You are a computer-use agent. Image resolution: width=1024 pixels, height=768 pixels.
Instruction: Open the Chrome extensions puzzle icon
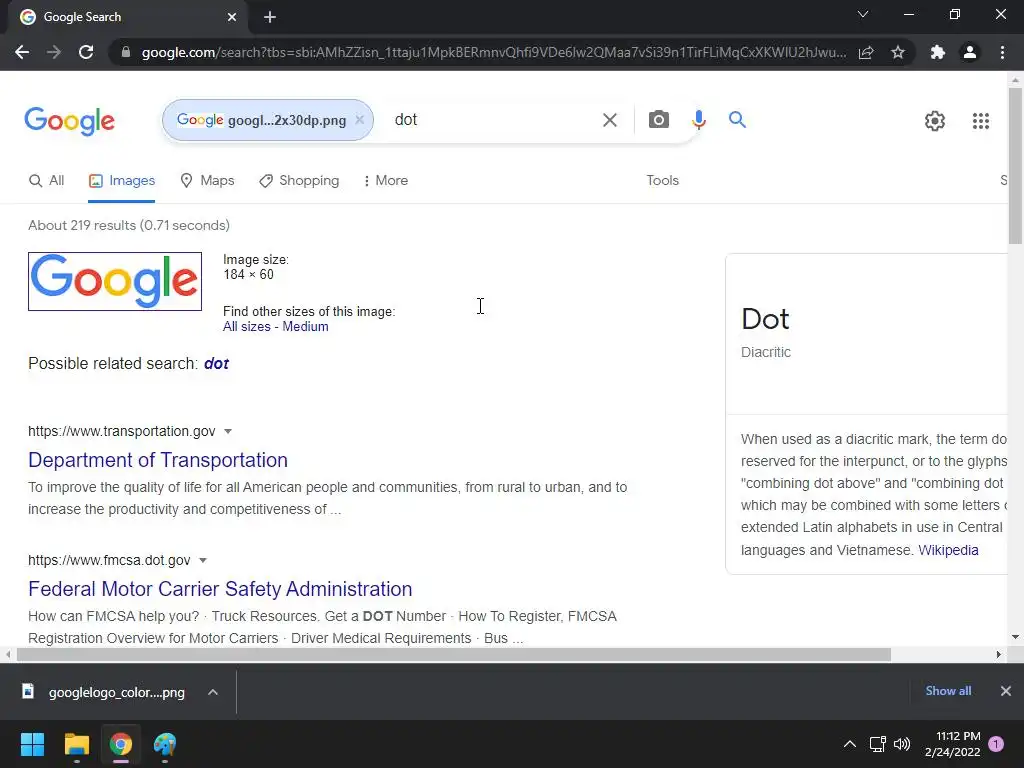938,52
